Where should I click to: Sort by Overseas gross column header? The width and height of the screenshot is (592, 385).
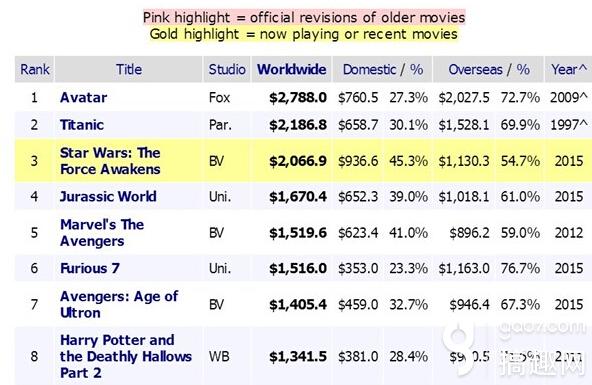[x=475, y=69]
